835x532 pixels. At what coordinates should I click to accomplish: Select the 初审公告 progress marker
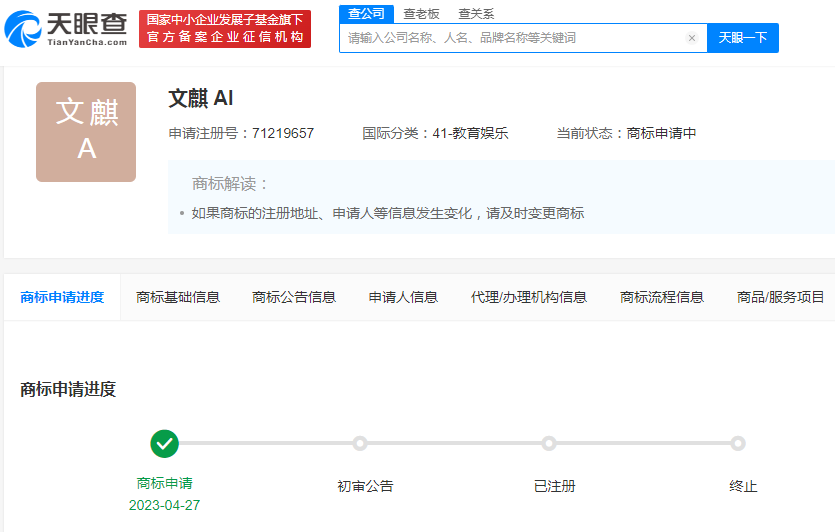360,443
